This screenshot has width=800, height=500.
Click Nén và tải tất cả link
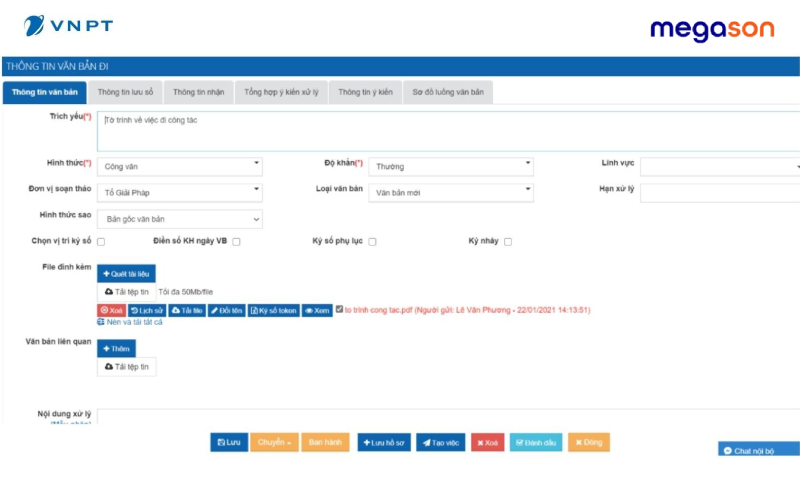coord(130,322)
